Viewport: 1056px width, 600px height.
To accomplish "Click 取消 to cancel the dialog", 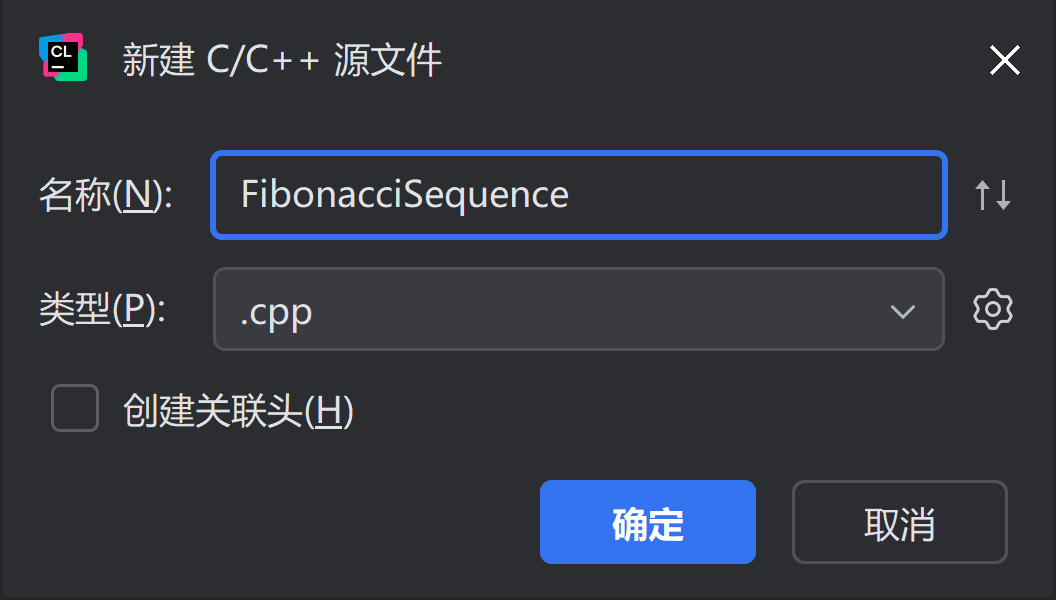I will coord(898,521).
